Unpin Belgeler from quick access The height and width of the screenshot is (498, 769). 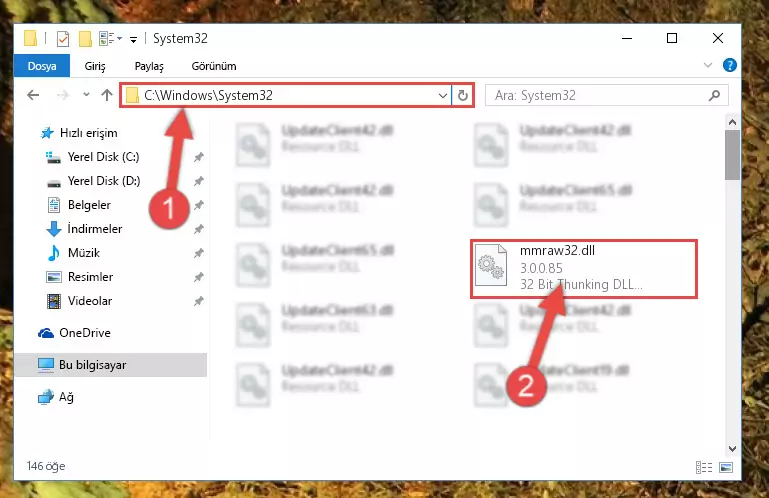(198, 205)
